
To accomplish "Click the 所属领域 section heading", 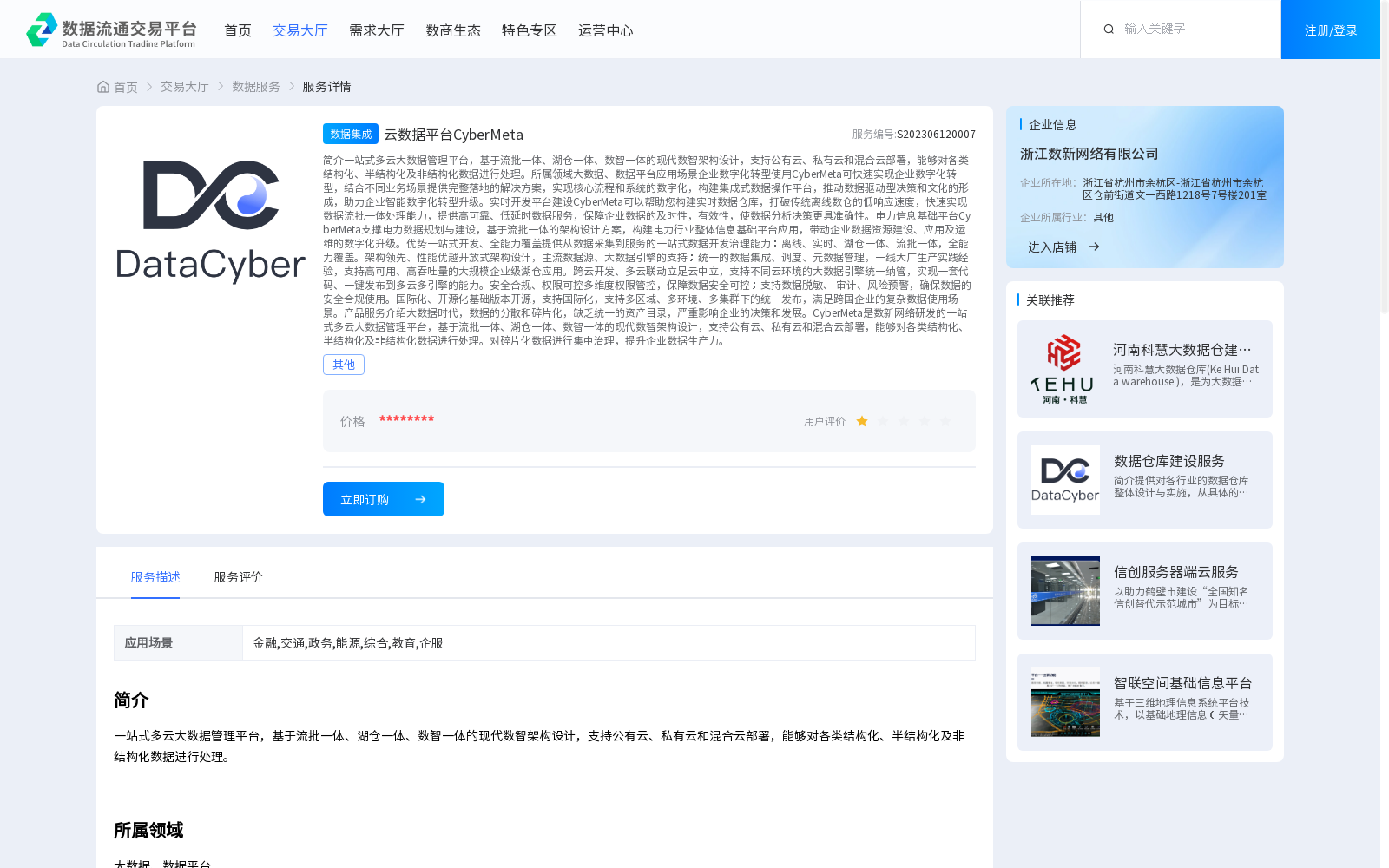I will (148, 831).
